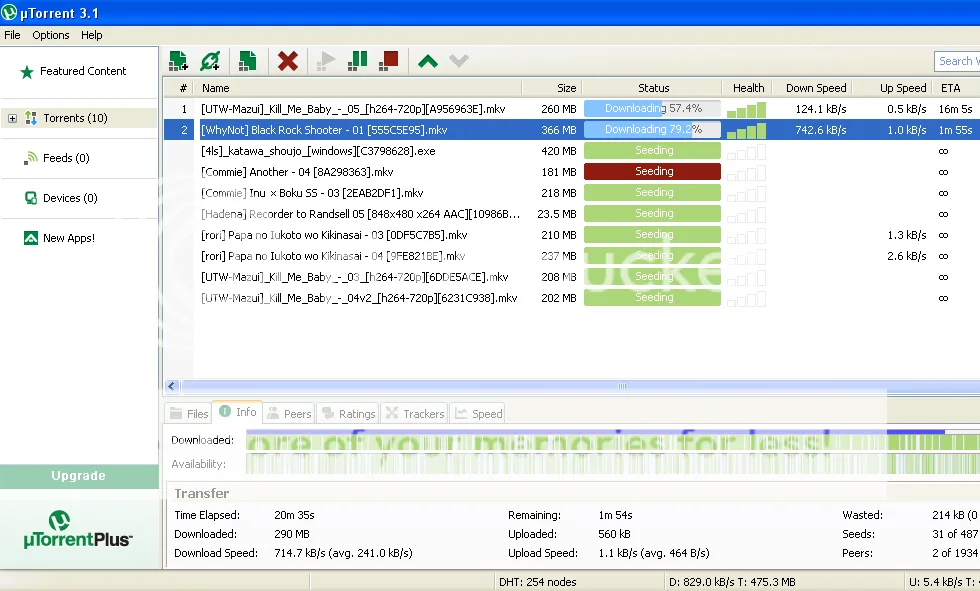Viewport: 980px width, 591px height.
Task: Click the Create New Torrent icon
Action: [248, 61]
